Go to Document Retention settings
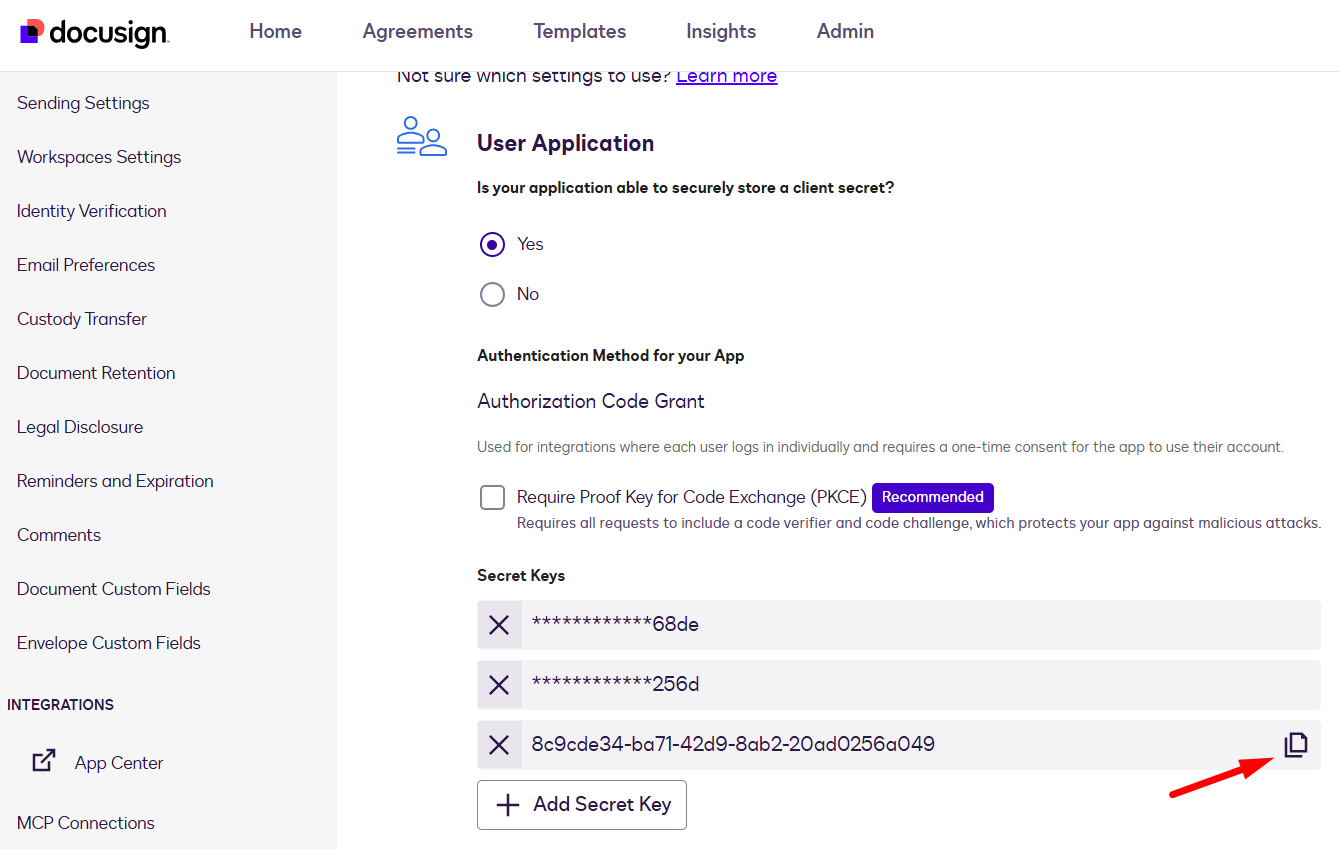Screen dimensions: 1339x849 tap(96, 373)
